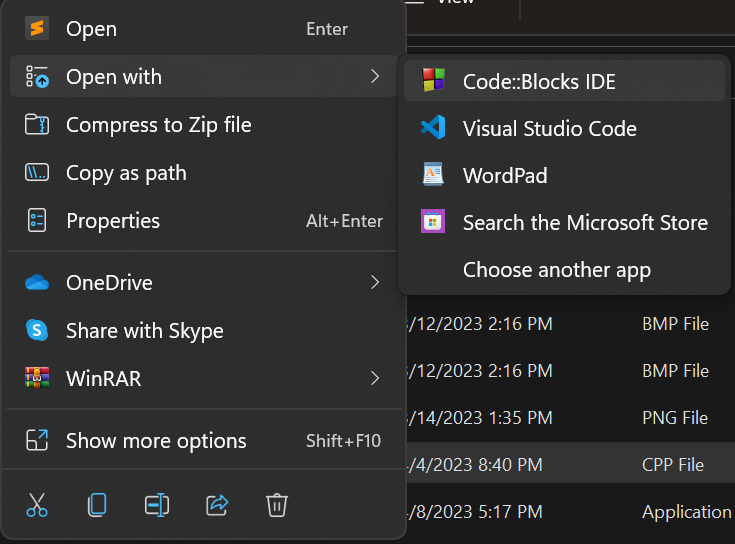Screen dimensions: 735x544
Task: Click Copy as path entry
Action: (x=126, y=173)
